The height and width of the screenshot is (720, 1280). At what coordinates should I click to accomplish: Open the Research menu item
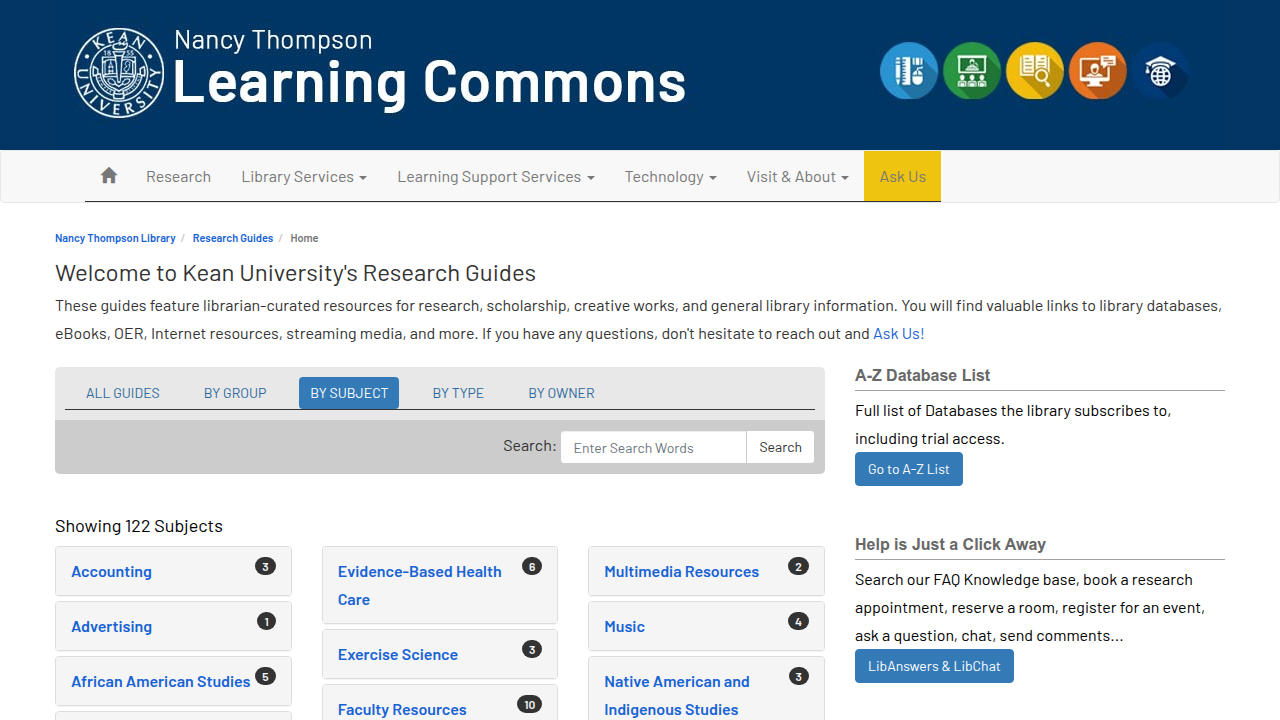(178, 176)
